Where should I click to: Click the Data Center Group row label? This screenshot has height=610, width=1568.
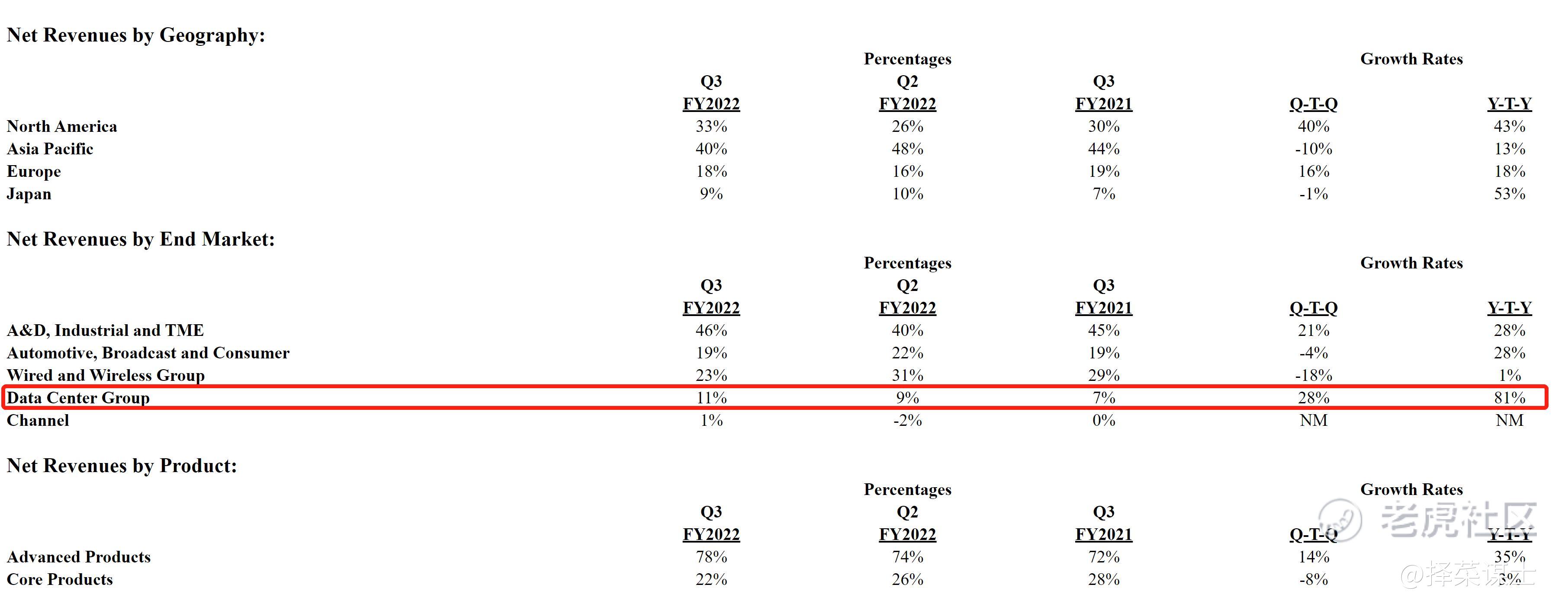pyautogui.click(x=78, y=398)
